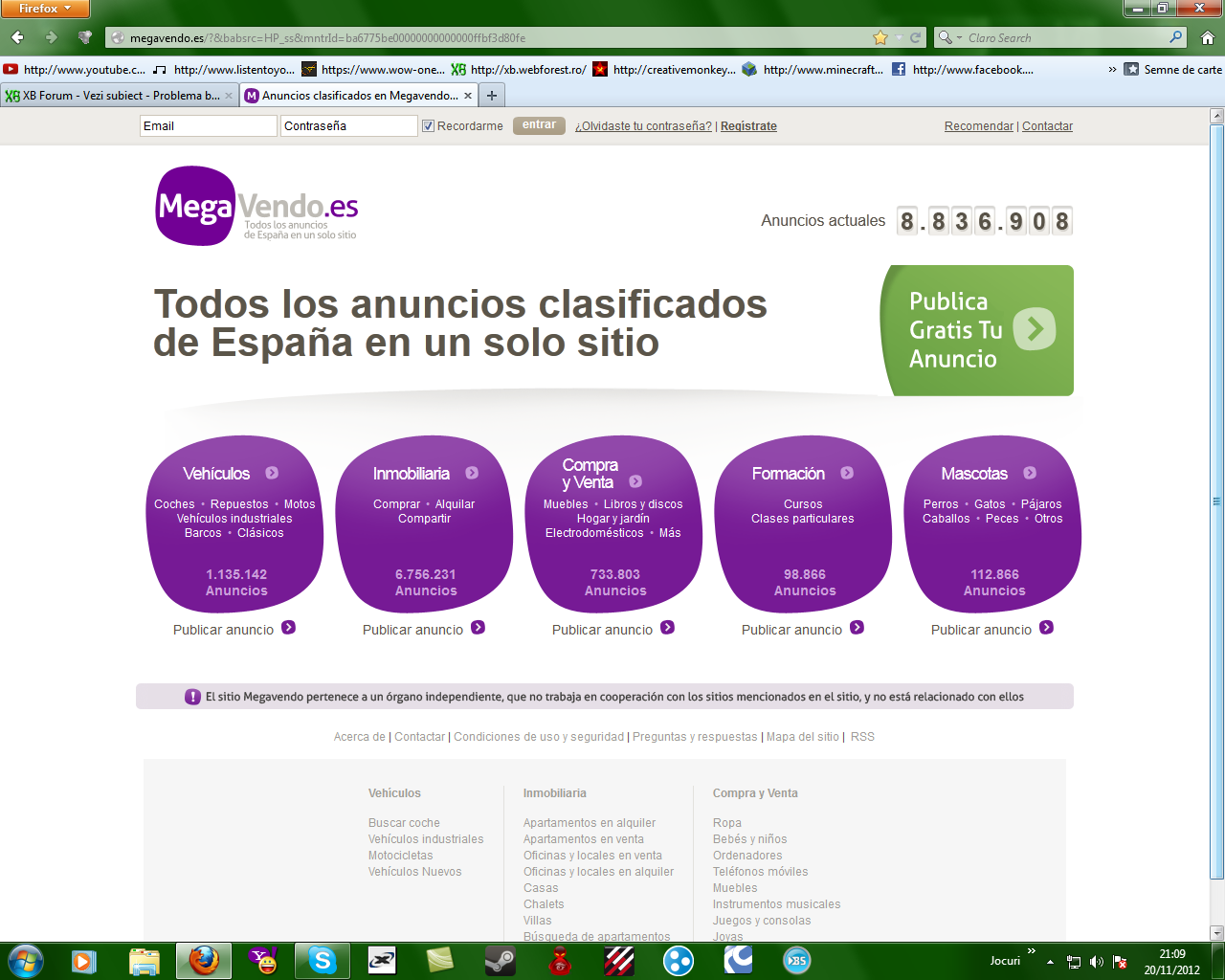Click the browser Forward arrow button
Image resolution: width=1225 pixels, height=980 pixels.
pyautogui.click(x=52, y=37)
